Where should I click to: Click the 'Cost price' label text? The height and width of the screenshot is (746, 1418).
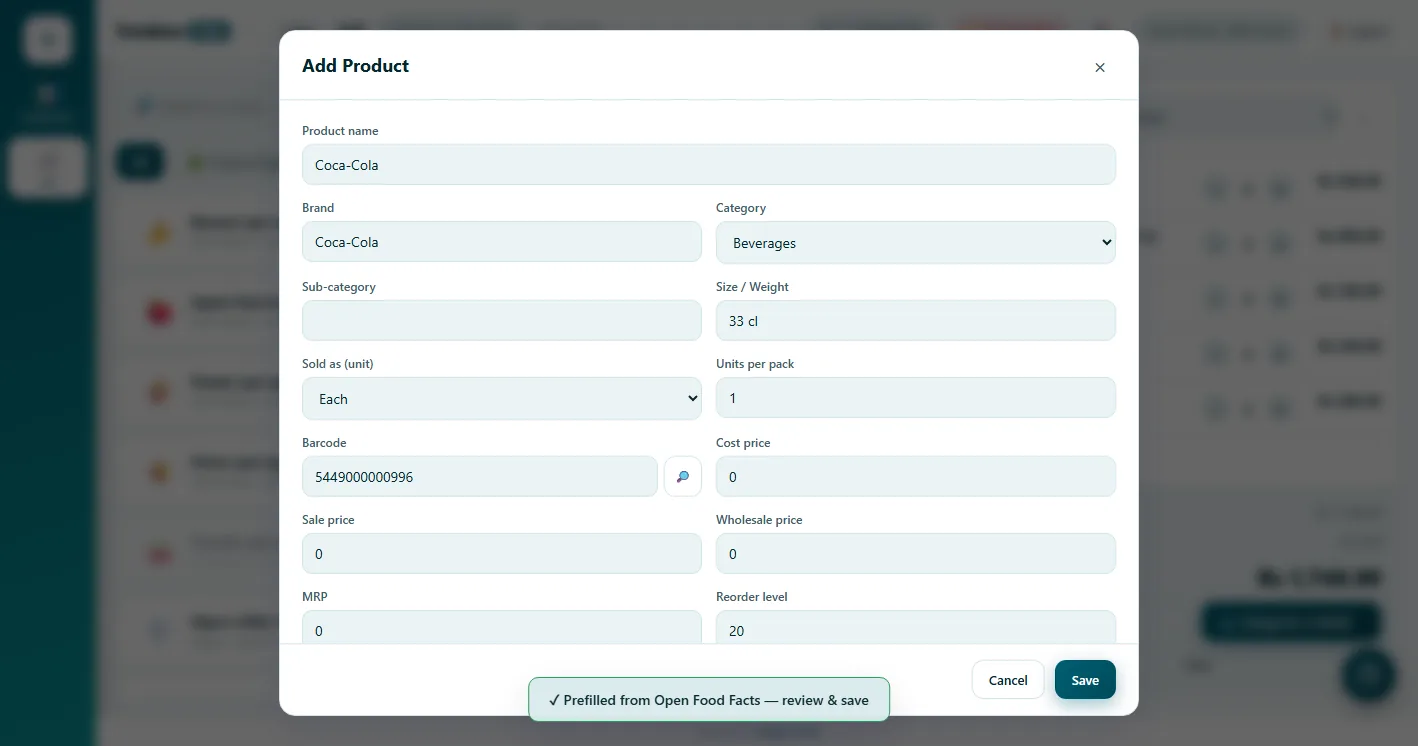pos(743,443)
